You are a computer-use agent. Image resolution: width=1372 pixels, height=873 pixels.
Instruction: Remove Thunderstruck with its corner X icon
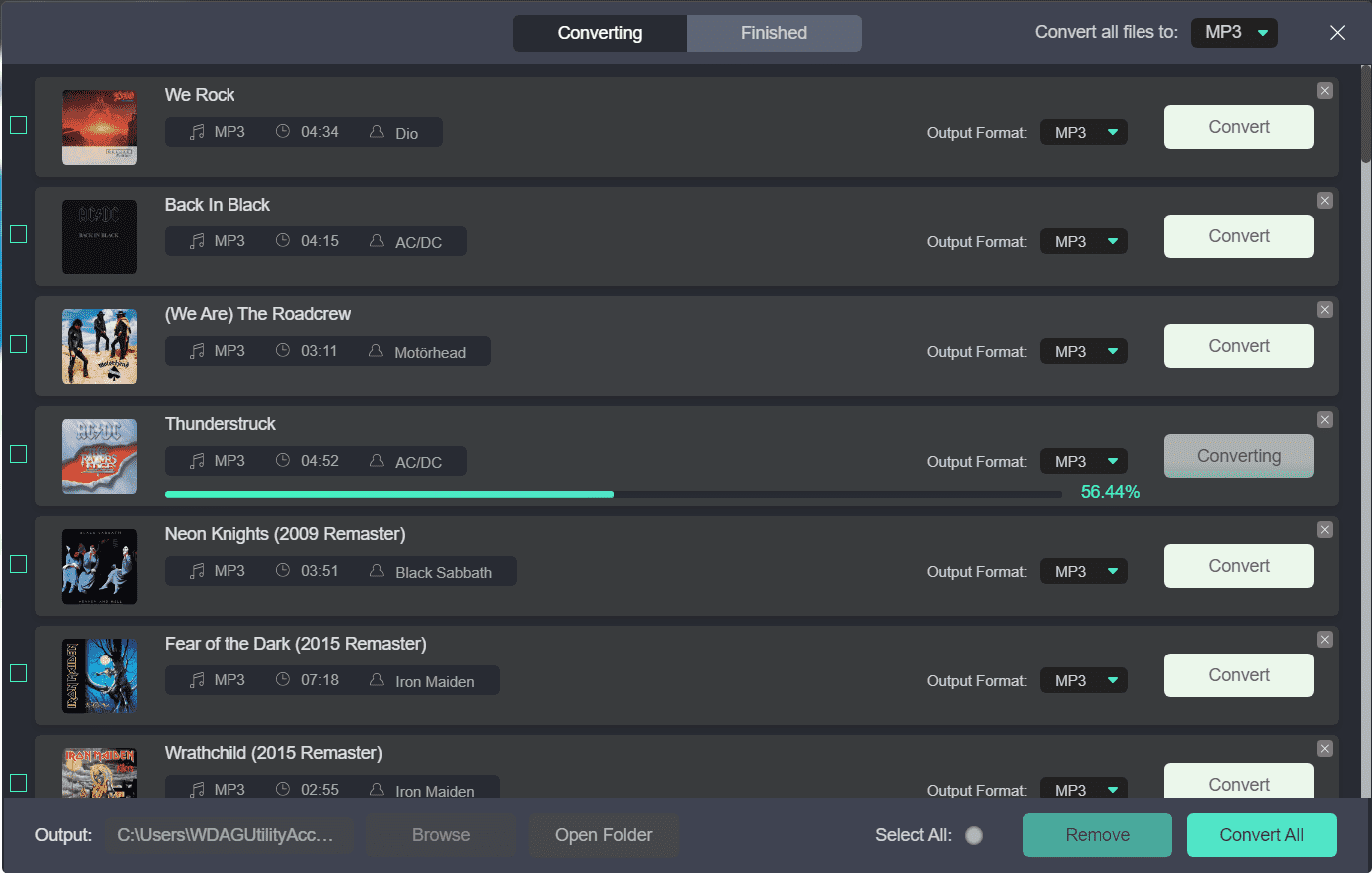coord(1325,420)
